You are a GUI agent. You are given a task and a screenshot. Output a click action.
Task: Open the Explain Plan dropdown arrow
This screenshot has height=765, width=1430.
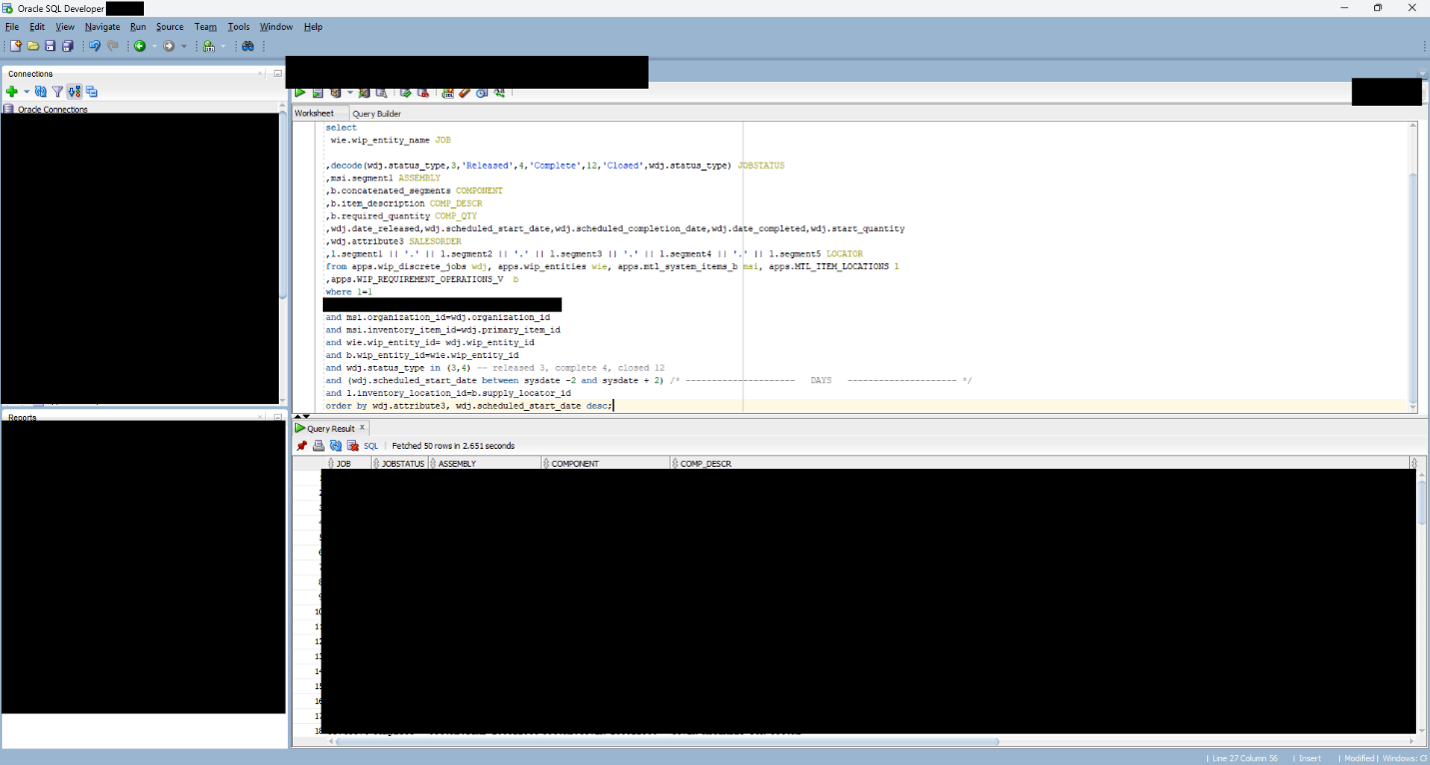pyautogui.click(x=350, y=93)
